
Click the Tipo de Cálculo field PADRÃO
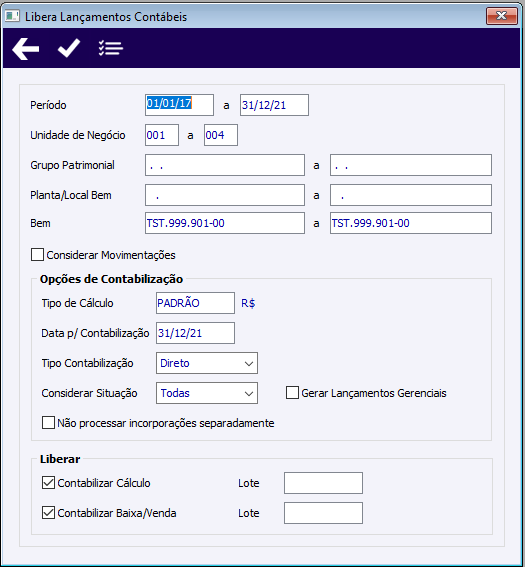195,303
